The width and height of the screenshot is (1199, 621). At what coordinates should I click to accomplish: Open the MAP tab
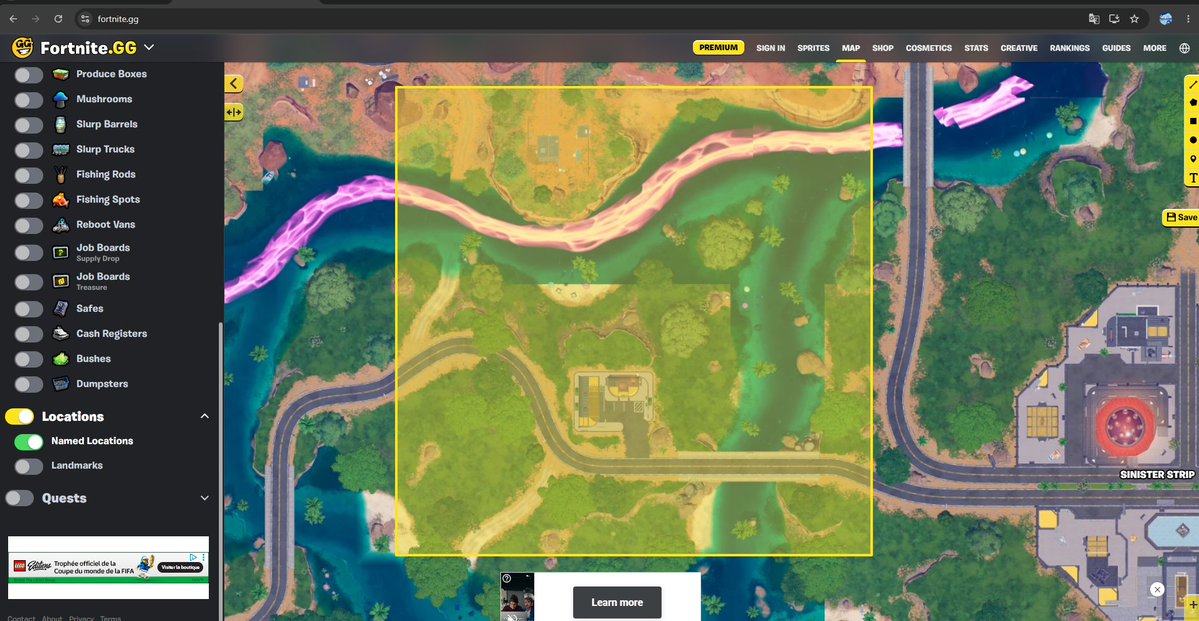point(850,47)
